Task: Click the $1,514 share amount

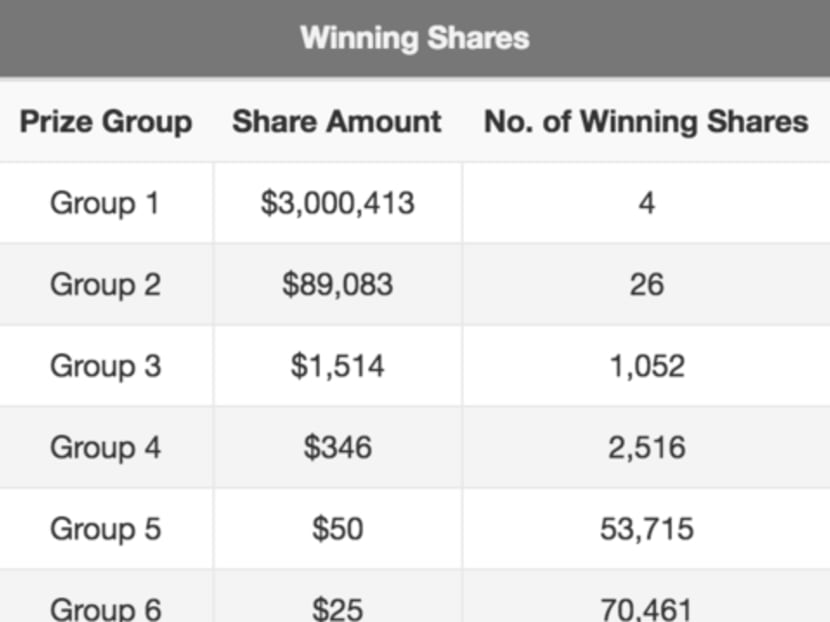Action: click(337, 366)
